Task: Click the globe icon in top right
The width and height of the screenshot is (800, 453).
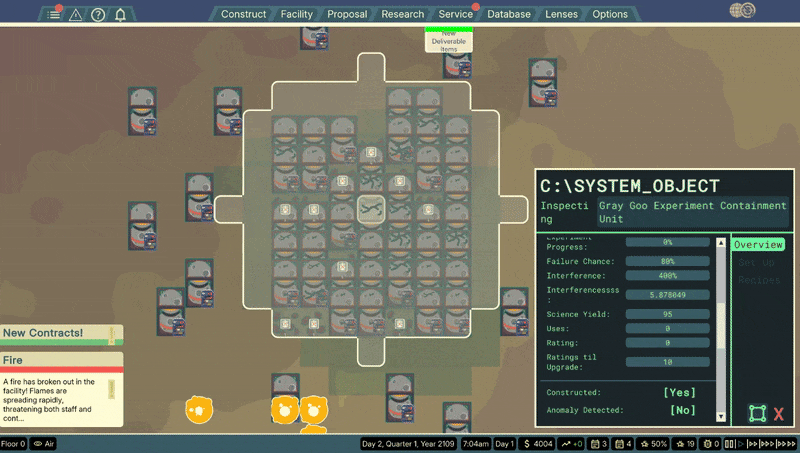Action: coord(742,10)
